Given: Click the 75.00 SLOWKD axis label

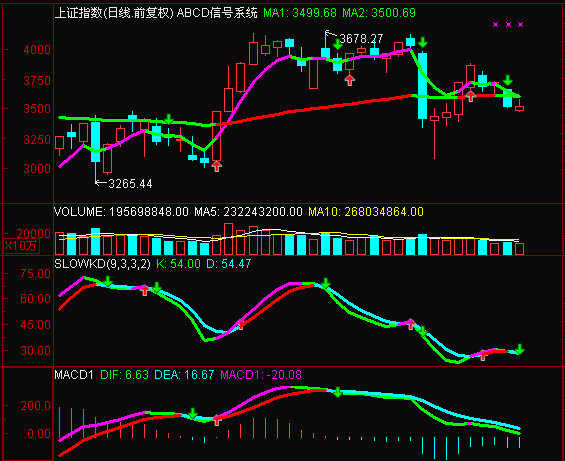Looking at the screenshot, I should pos(35,274).
